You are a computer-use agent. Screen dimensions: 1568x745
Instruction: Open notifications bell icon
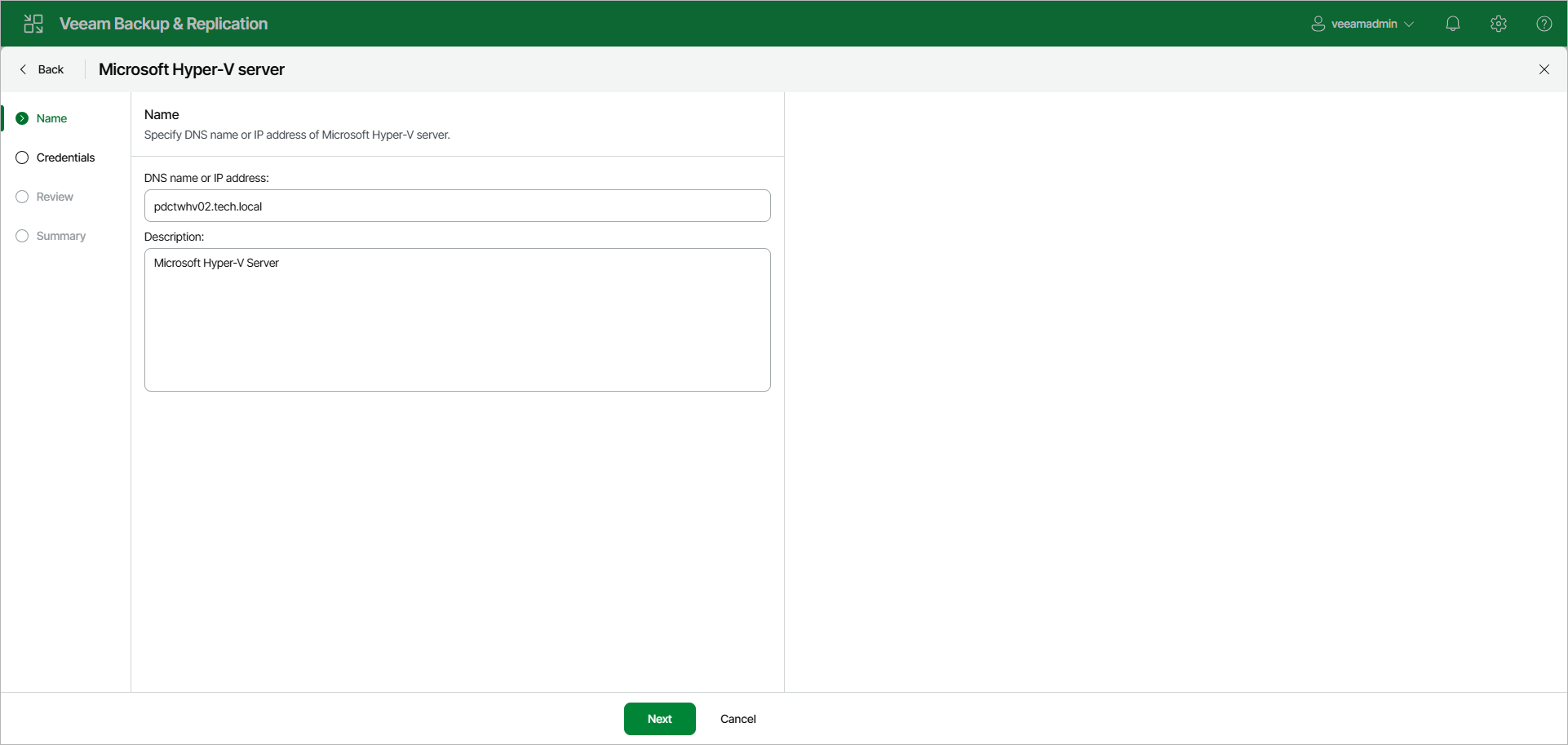1453,24
